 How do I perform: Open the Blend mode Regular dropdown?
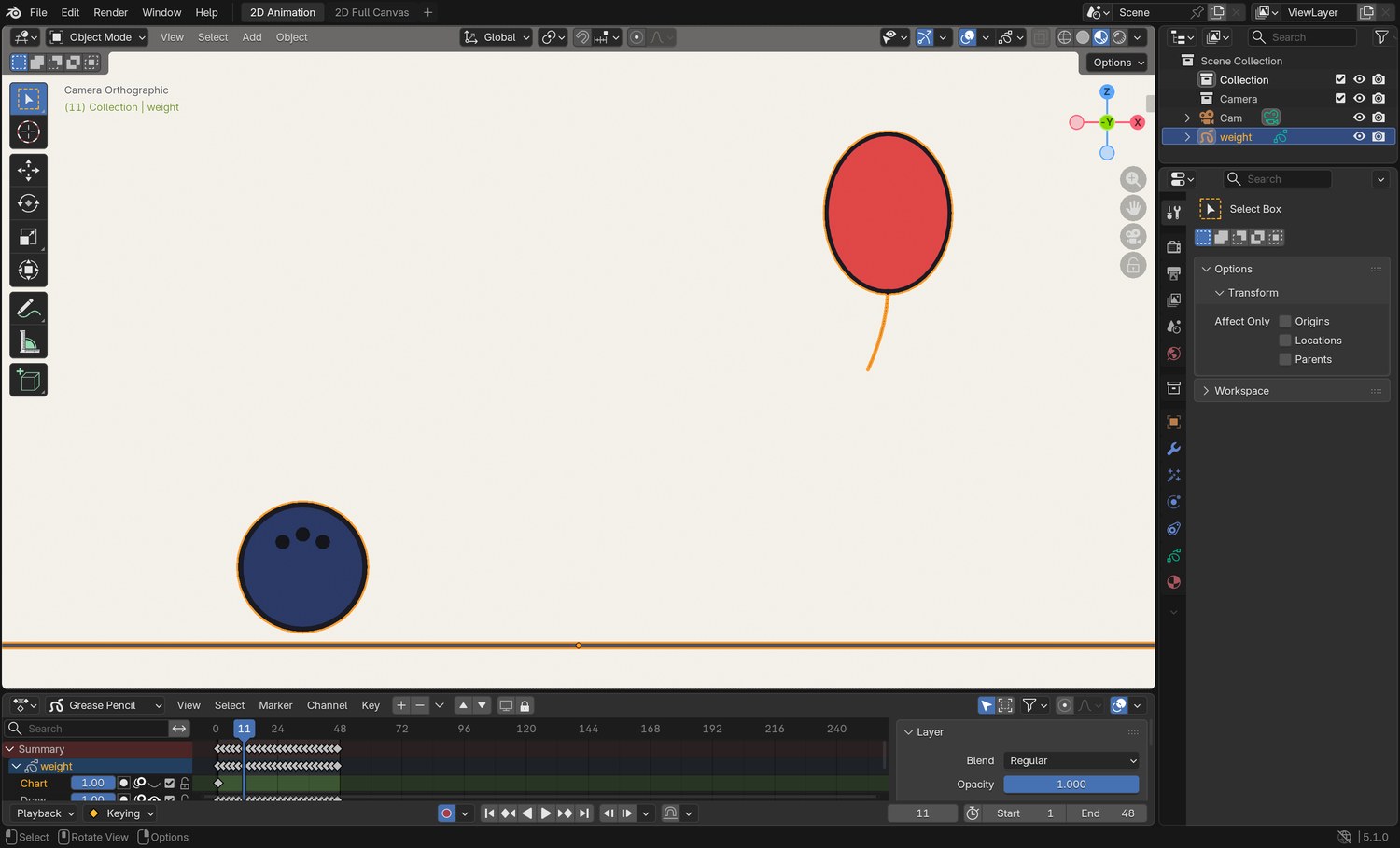(x=1071, y=760)
